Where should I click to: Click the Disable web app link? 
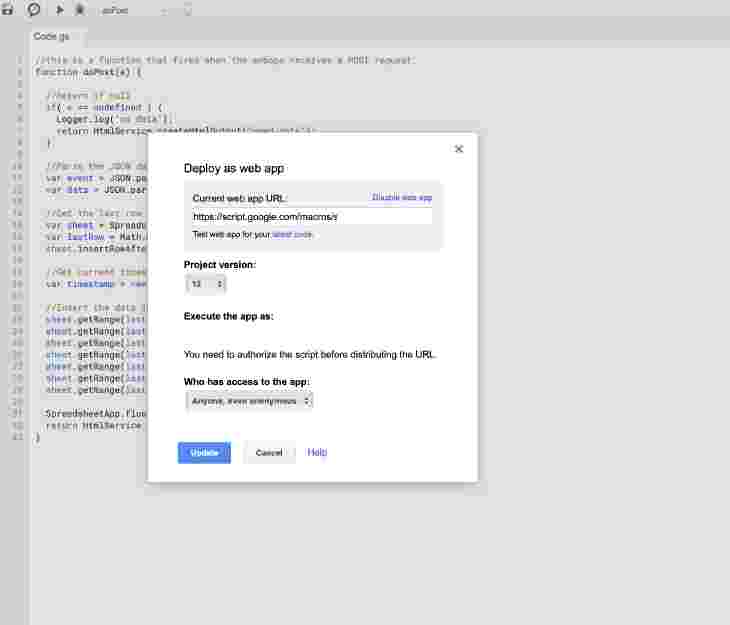(402, 197)
